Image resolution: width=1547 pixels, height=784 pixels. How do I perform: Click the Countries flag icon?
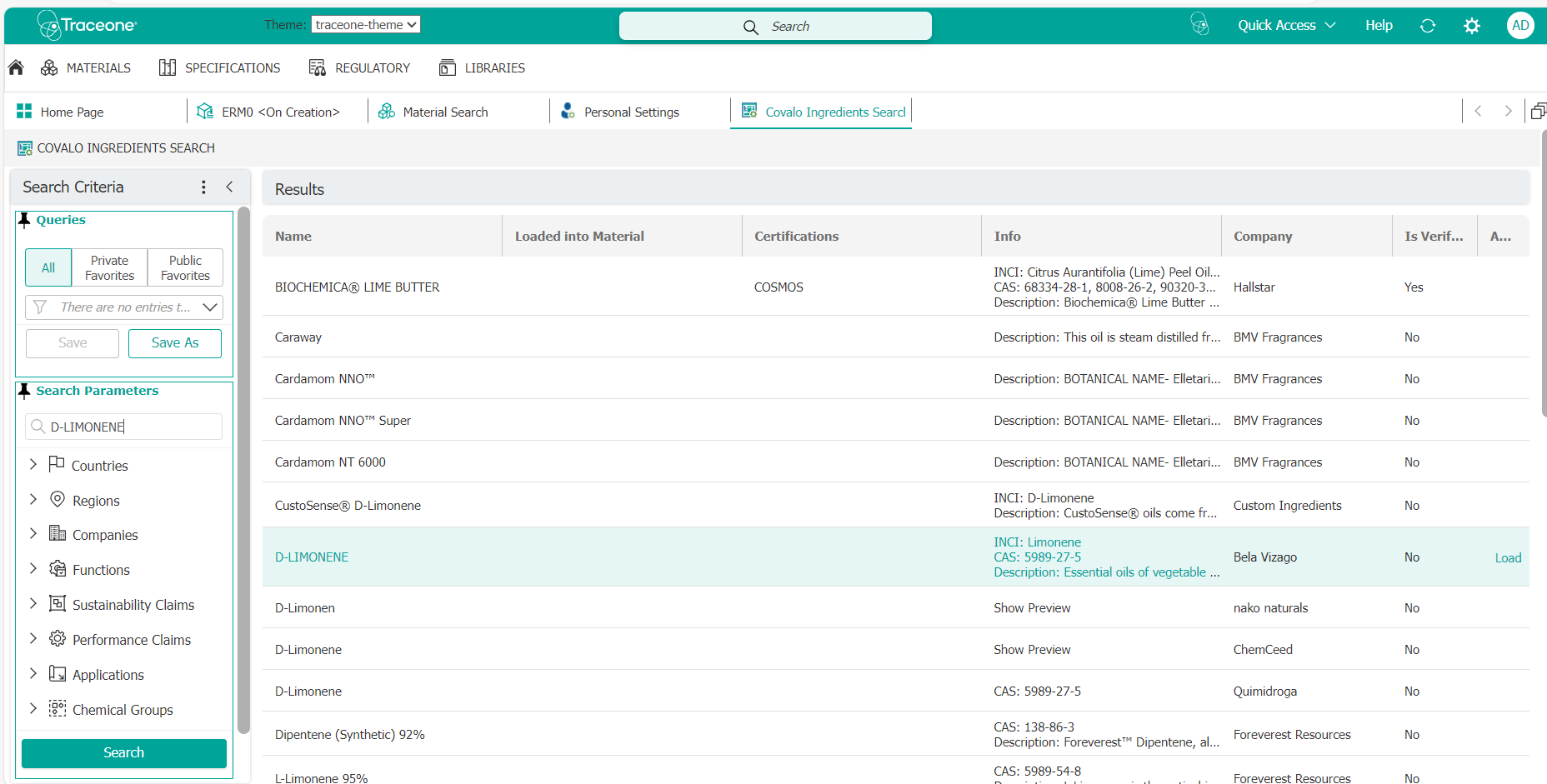click(x=57, y=463)
